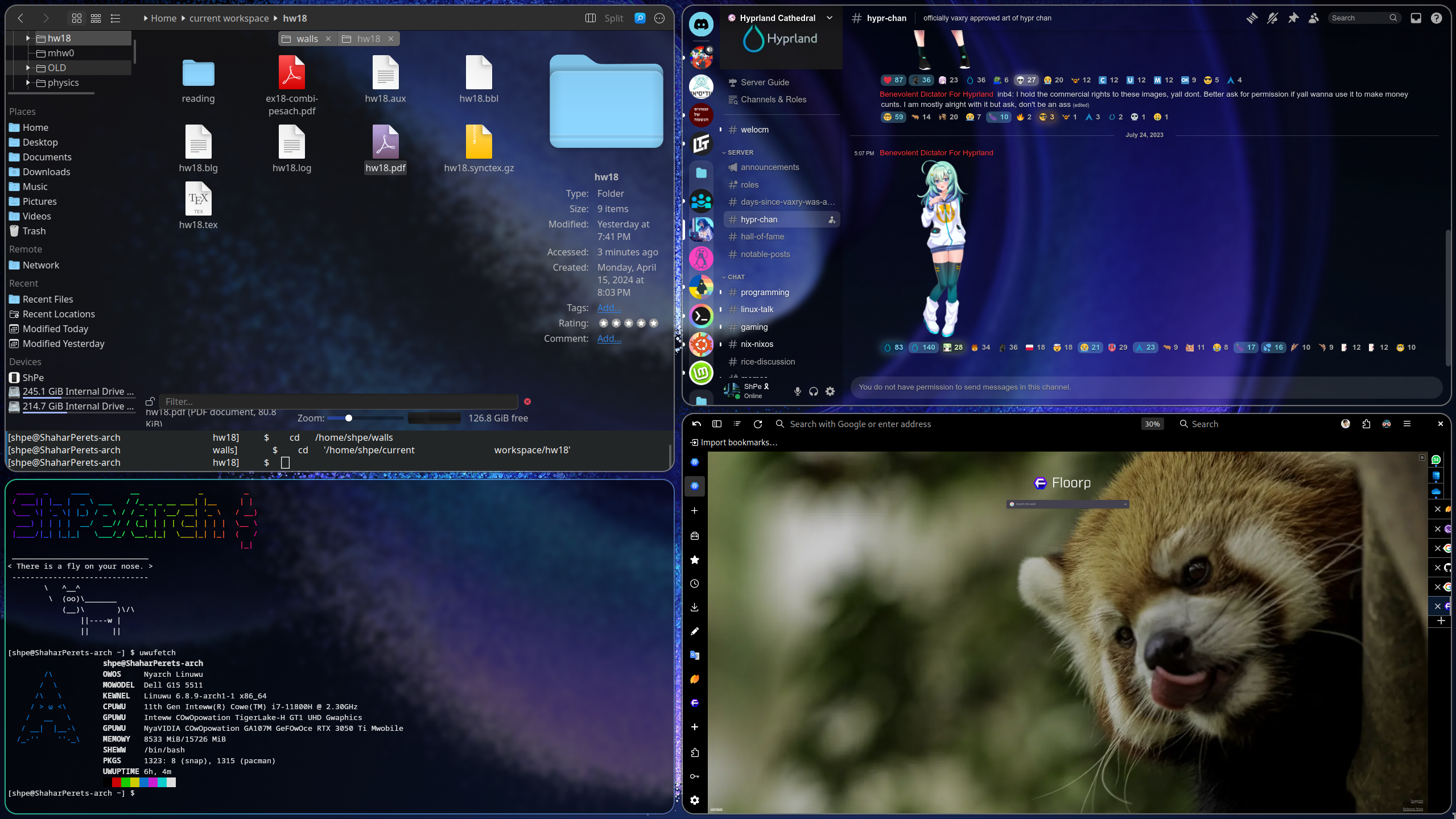Open bookmarks star in Floorp sidebar

pos(695,560)
